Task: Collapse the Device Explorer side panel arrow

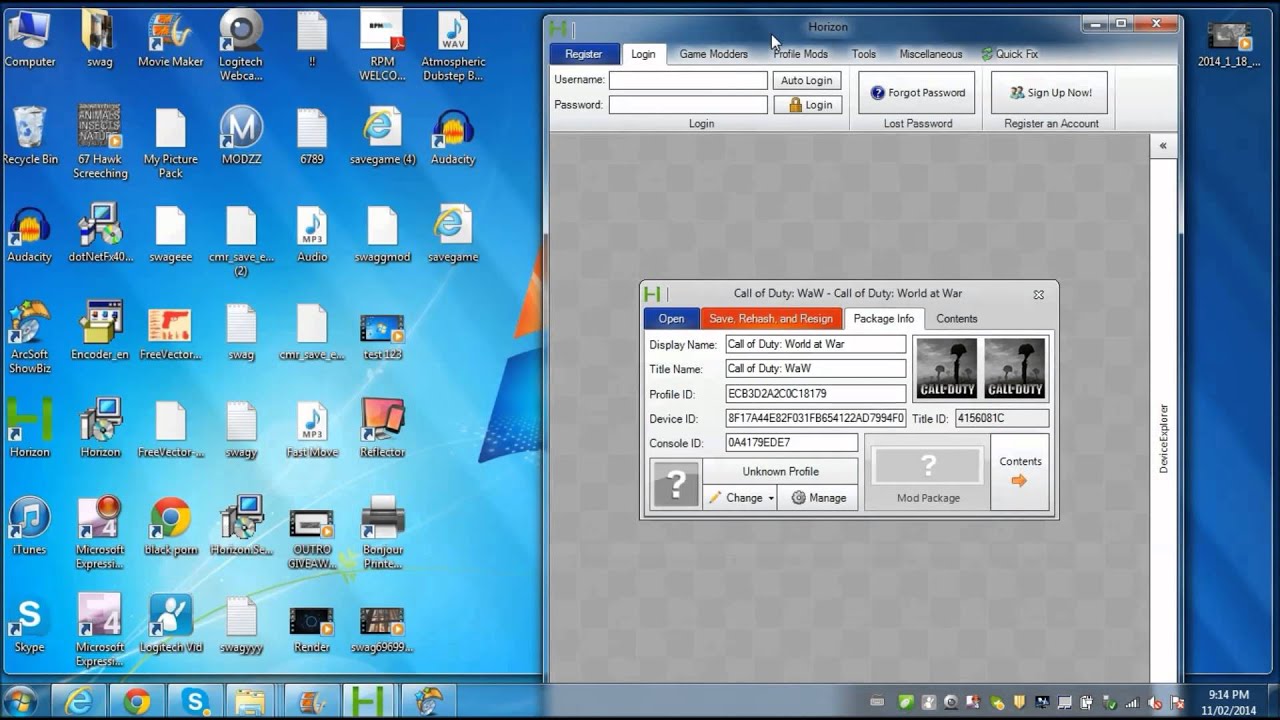Action: (x=1163, y=146)
